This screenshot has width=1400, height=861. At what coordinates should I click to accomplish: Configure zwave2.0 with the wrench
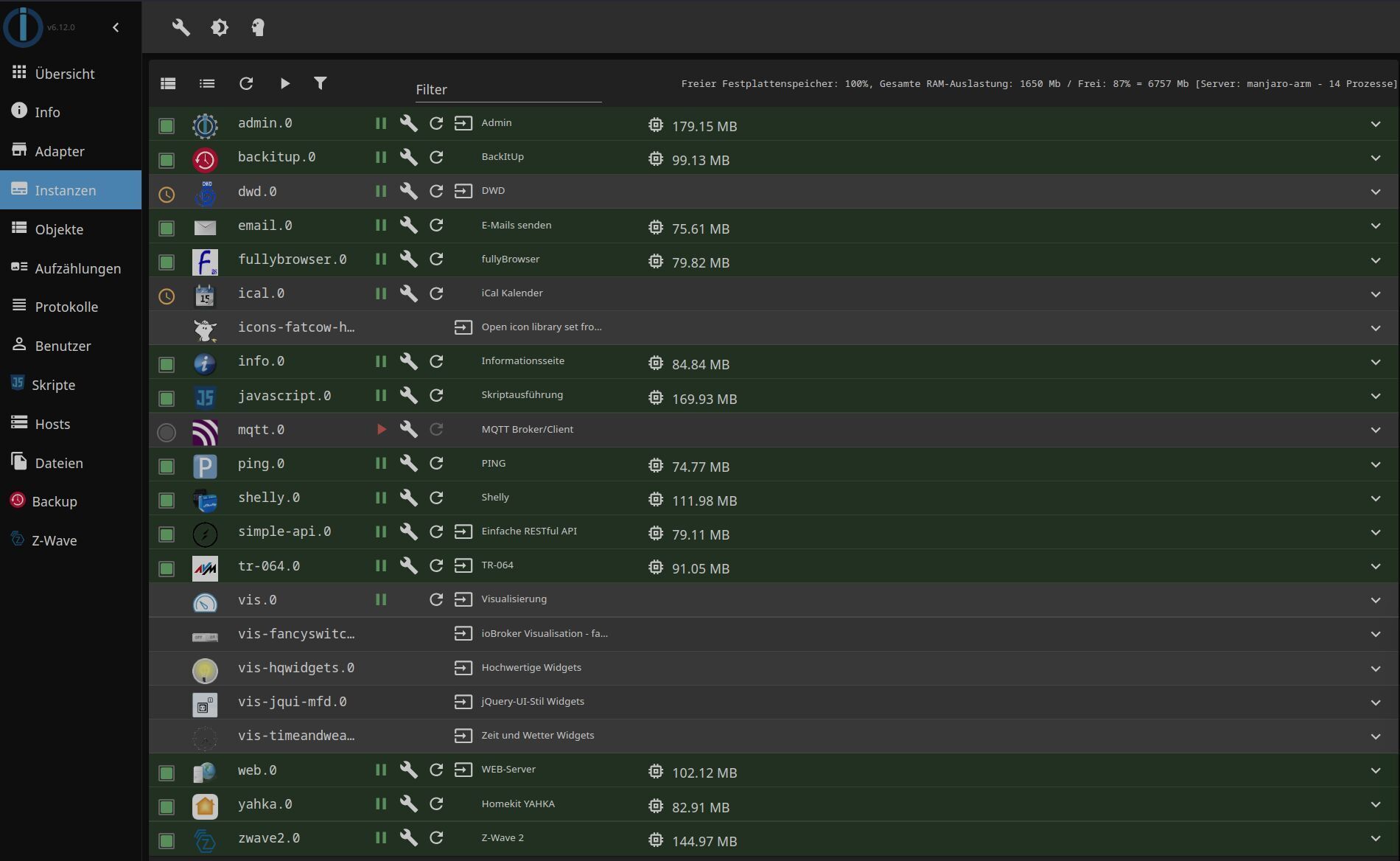point(408,837)
